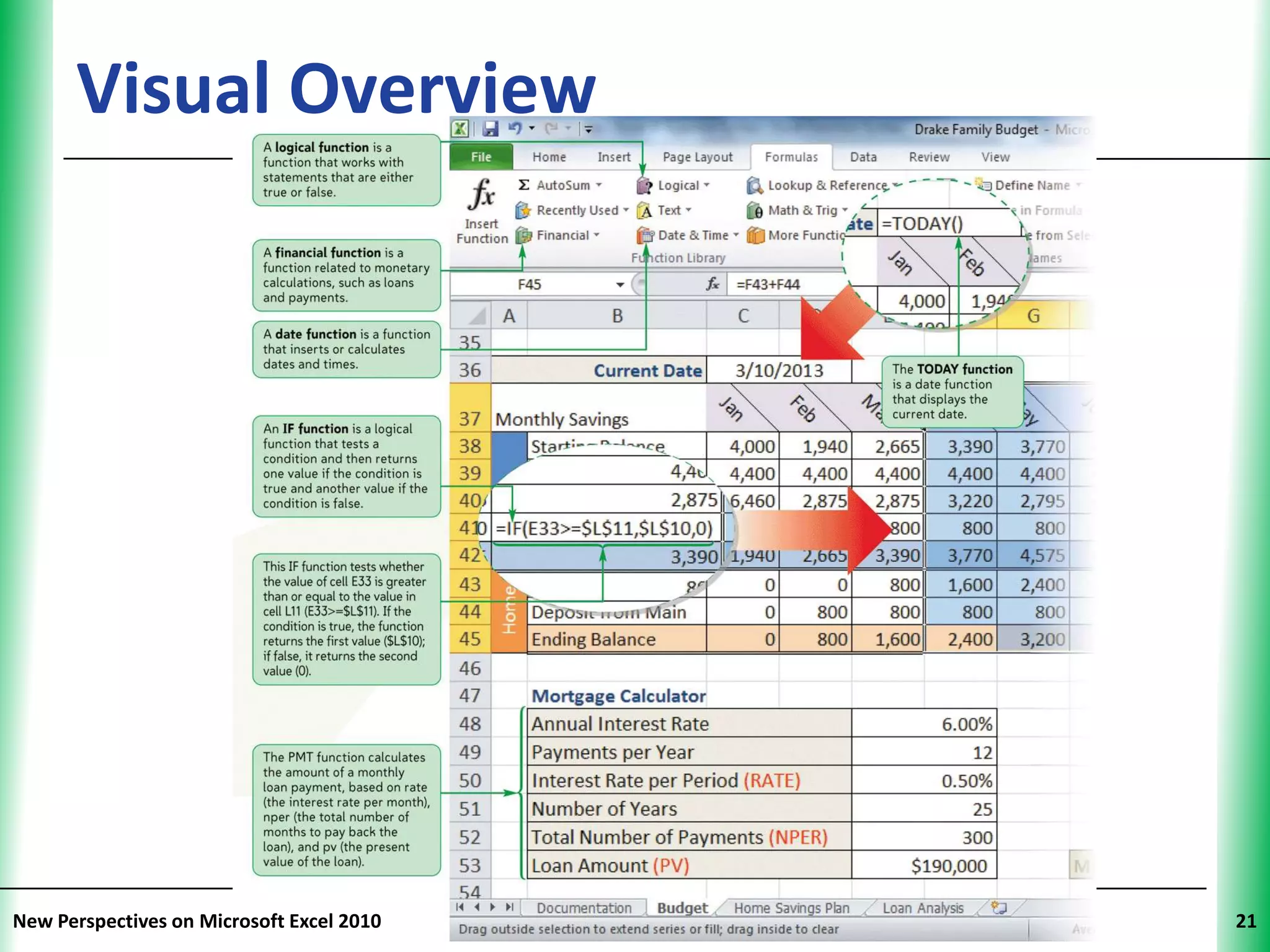
Task: Select the Formulas ribbon tab
Action: (x=791, y=157)
